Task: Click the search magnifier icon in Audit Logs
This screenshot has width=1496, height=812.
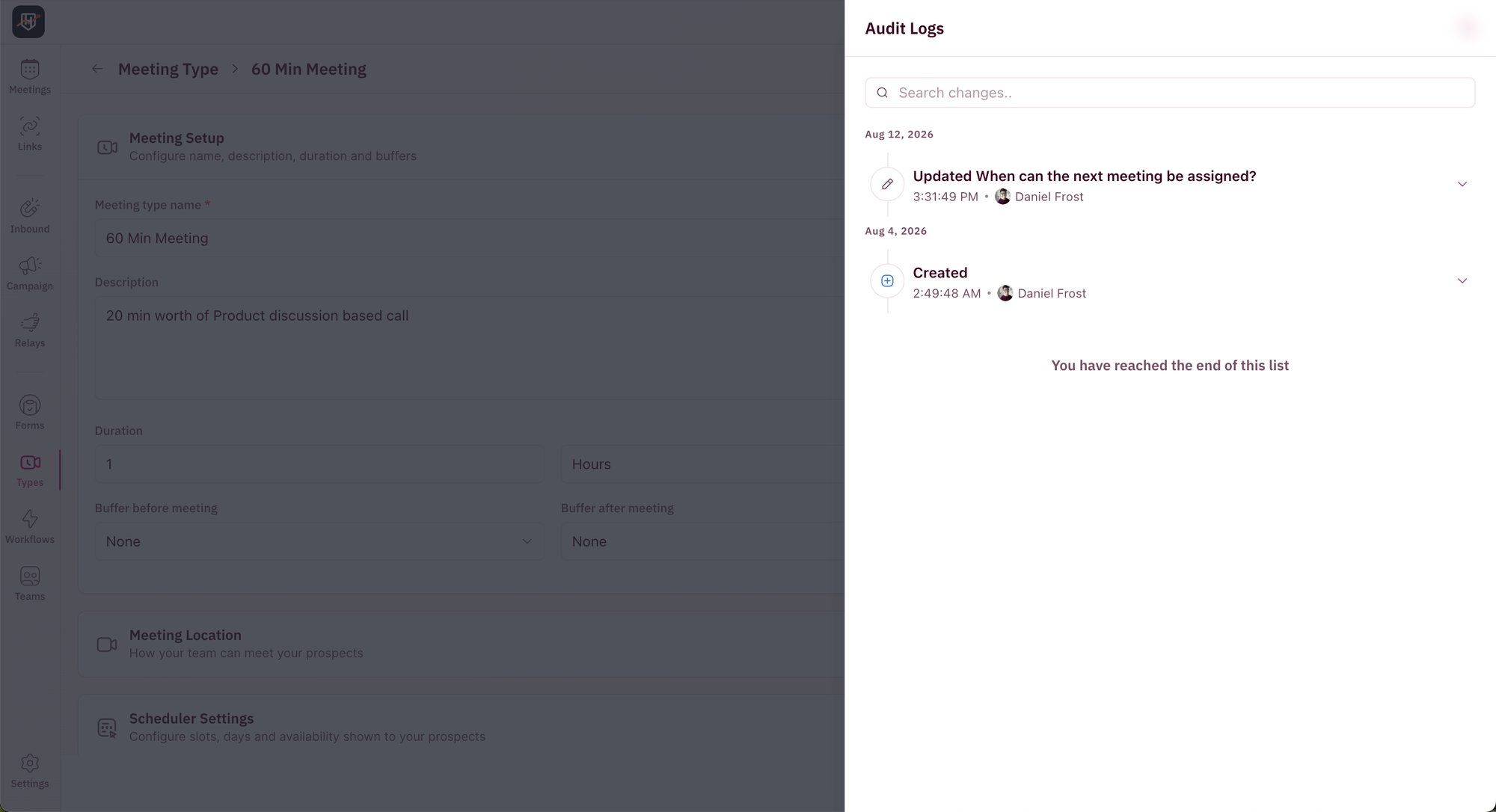Action: pos(883,93)
